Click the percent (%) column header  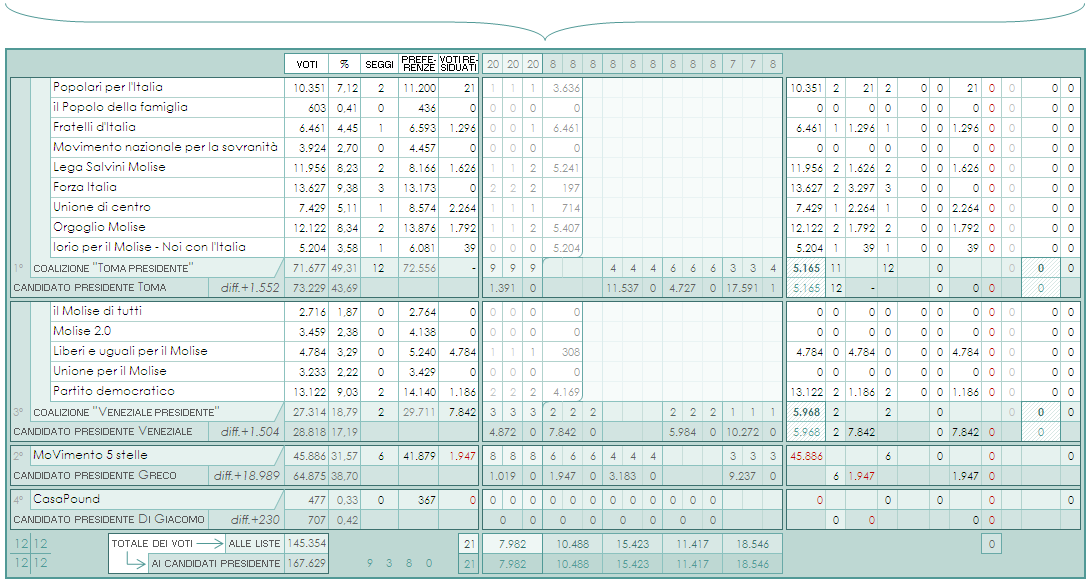[344, 64]
